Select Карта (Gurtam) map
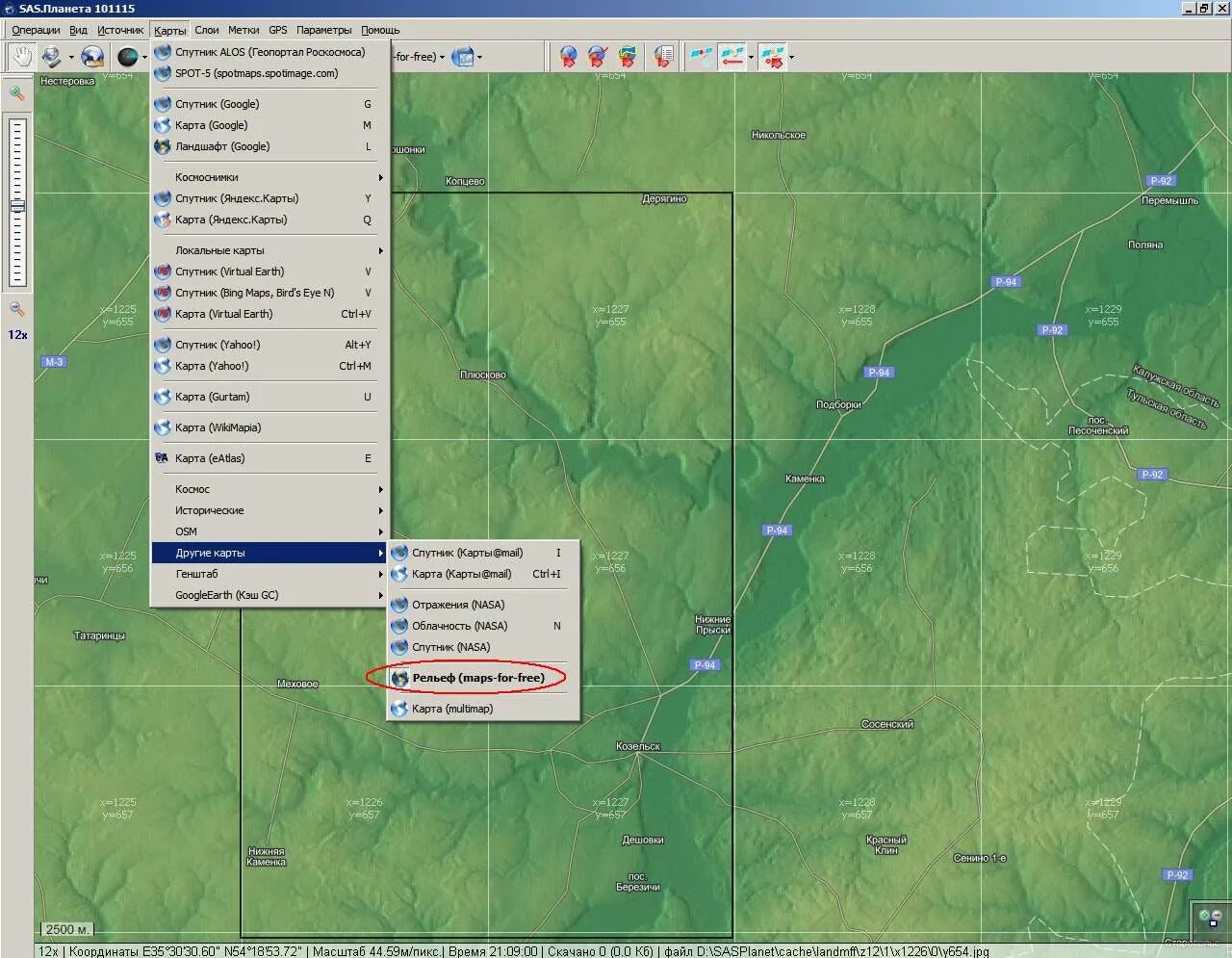1232x958 pixels. coord(269,397)
